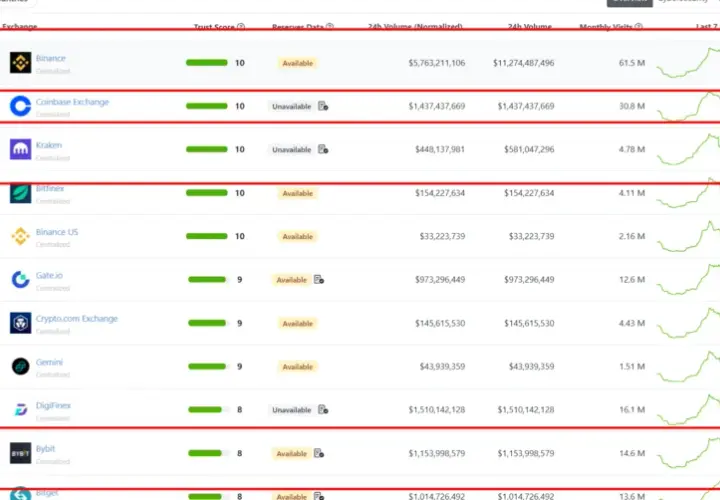
Task: Click Gemini Available reserves badge
Action: [x=298, y=367]
